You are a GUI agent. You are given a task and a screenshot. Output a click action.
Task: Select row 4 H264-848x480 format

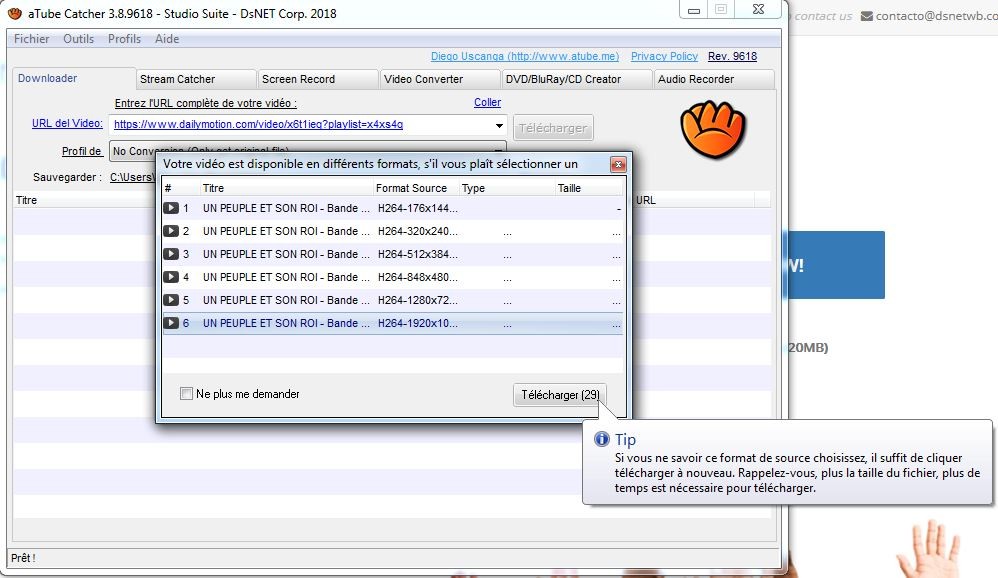point(393,277)
